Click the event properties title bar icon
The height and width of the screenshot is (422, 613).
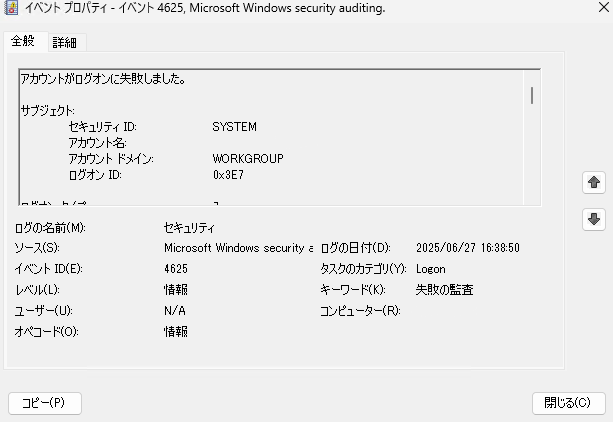click(x=12, y=8)
